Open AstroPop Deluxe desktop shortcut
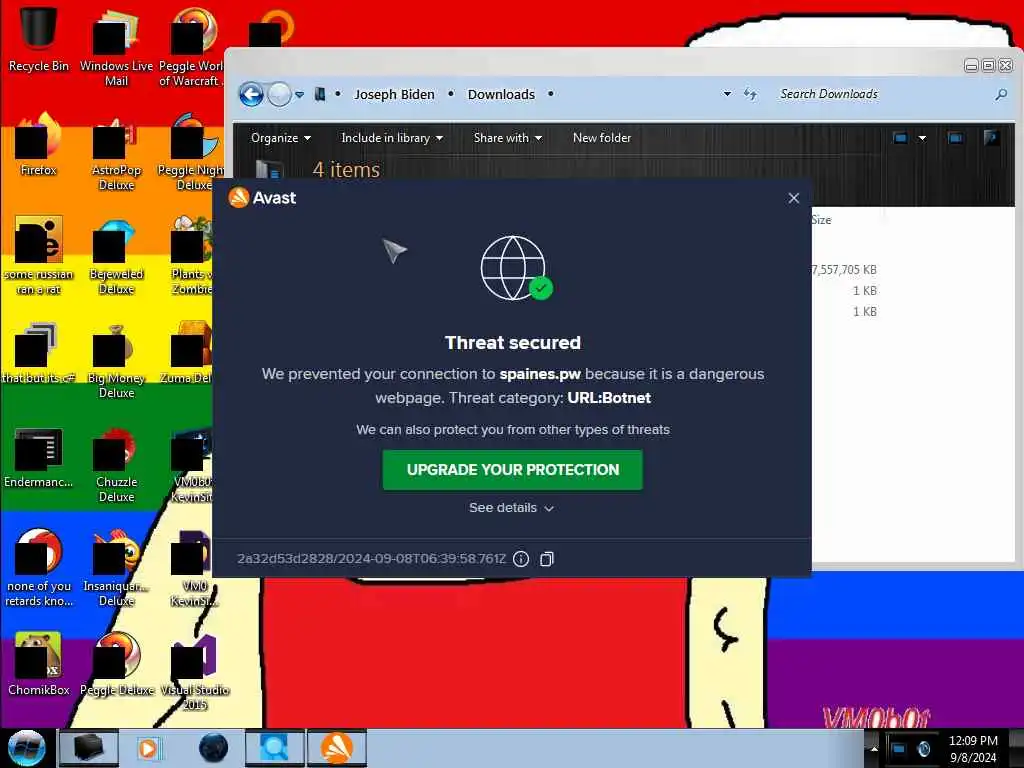1024x768 pixels. 116,153
